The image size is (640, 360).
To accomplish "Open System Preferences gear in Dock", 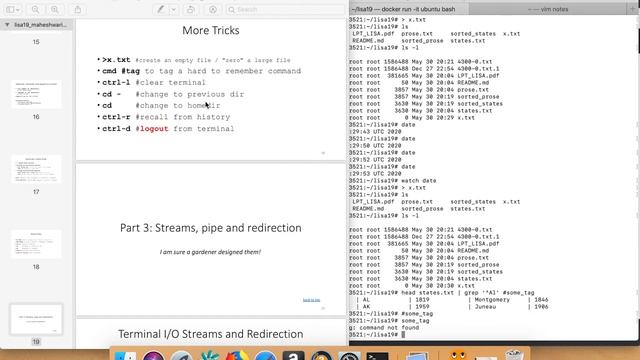I will point(349,356).
